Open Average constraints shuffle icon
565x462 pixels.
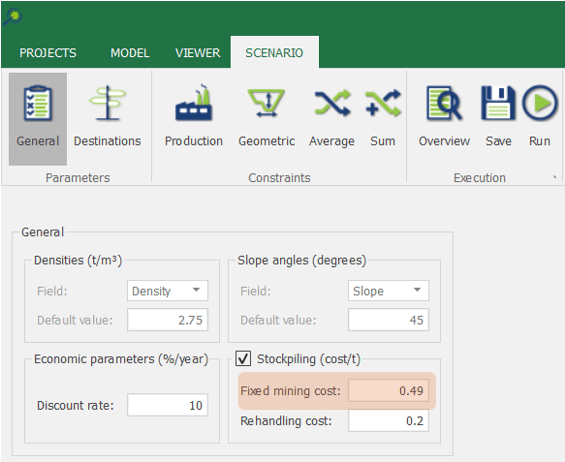tap(332, 103)
